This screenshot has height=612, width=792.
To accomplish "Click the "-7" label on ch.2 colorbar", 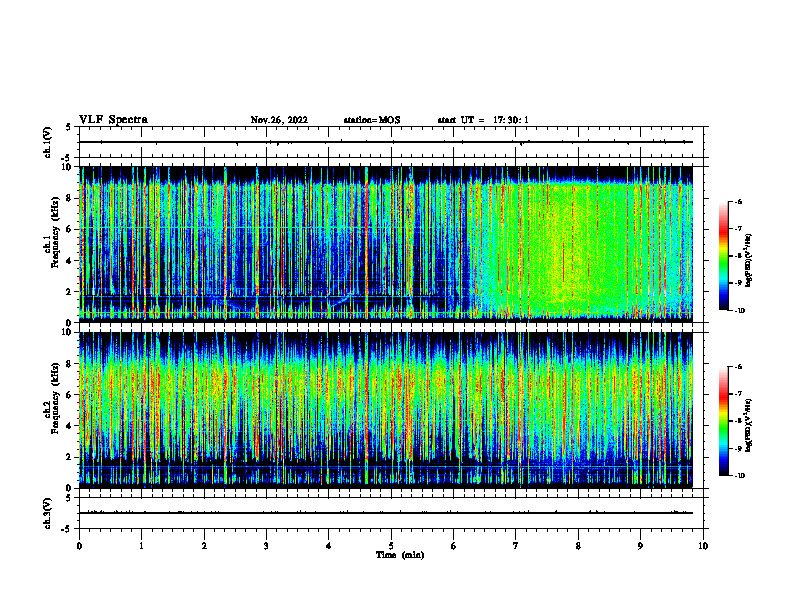I will (738, 394).
